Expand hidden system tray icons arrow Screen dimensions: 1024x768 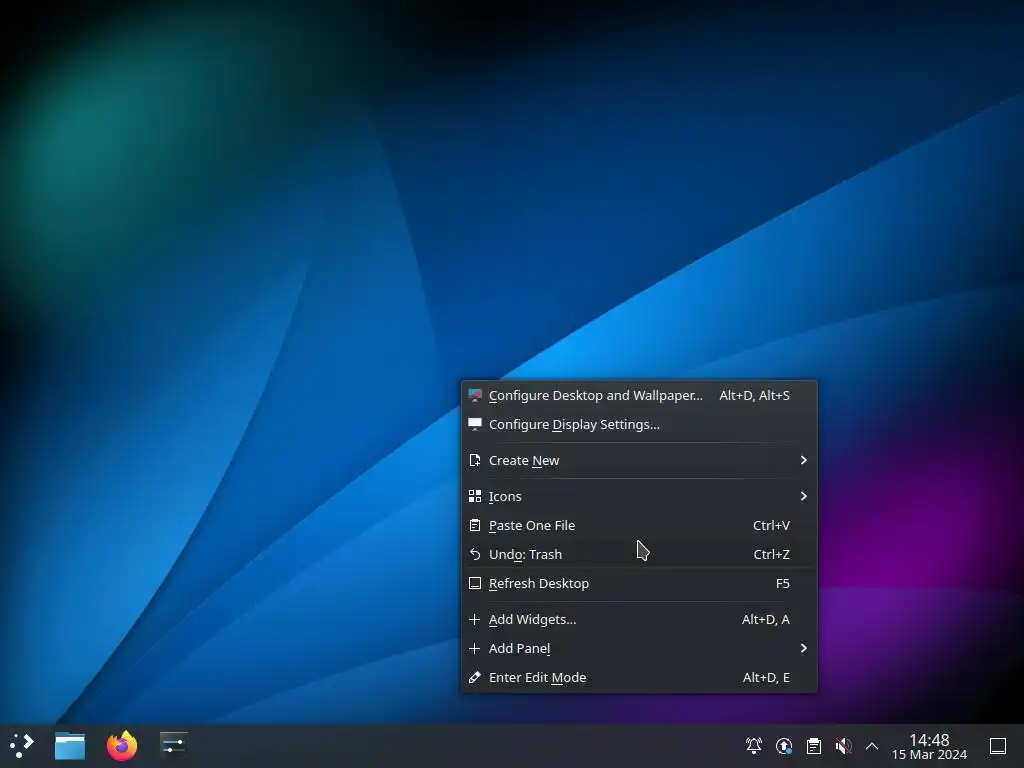[x=872, y=746]
